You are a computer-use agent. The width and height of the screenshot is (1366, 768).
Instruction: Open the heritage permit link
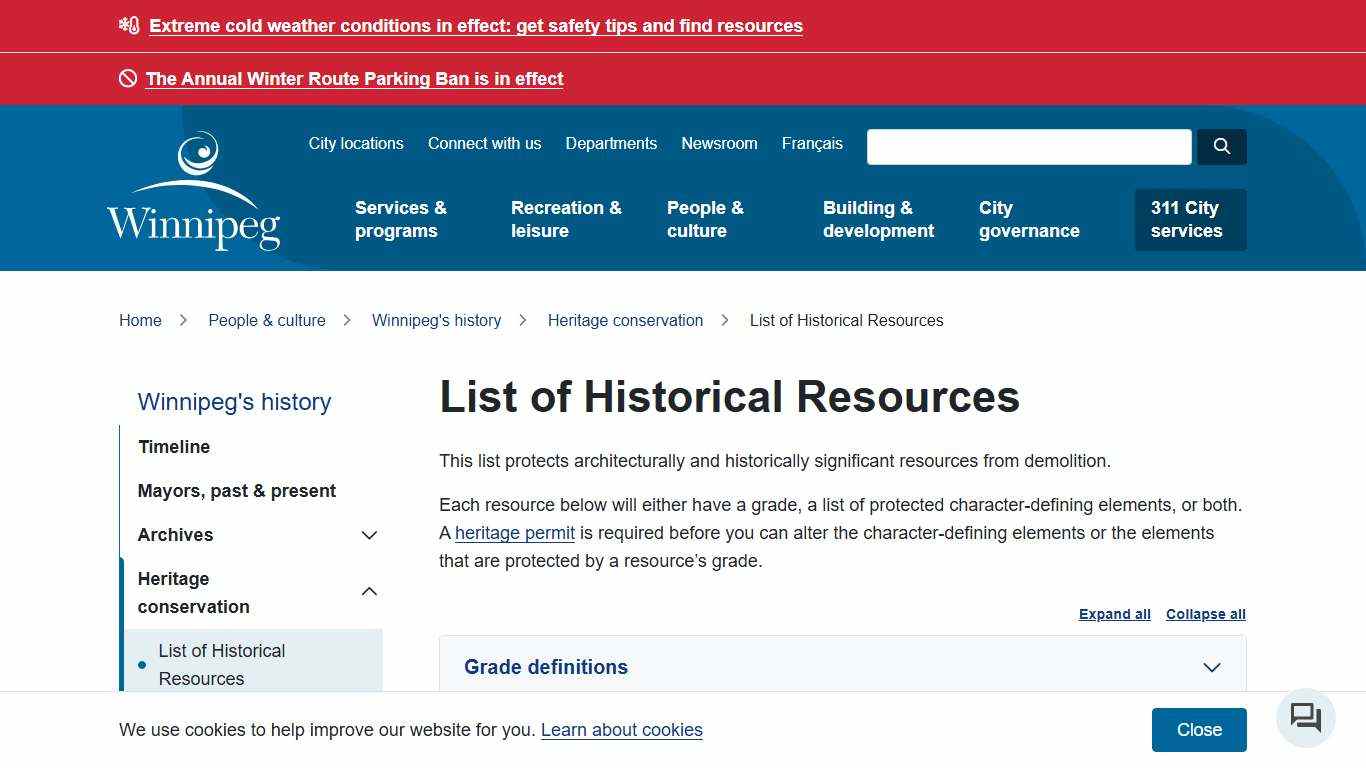pos(514,533)
